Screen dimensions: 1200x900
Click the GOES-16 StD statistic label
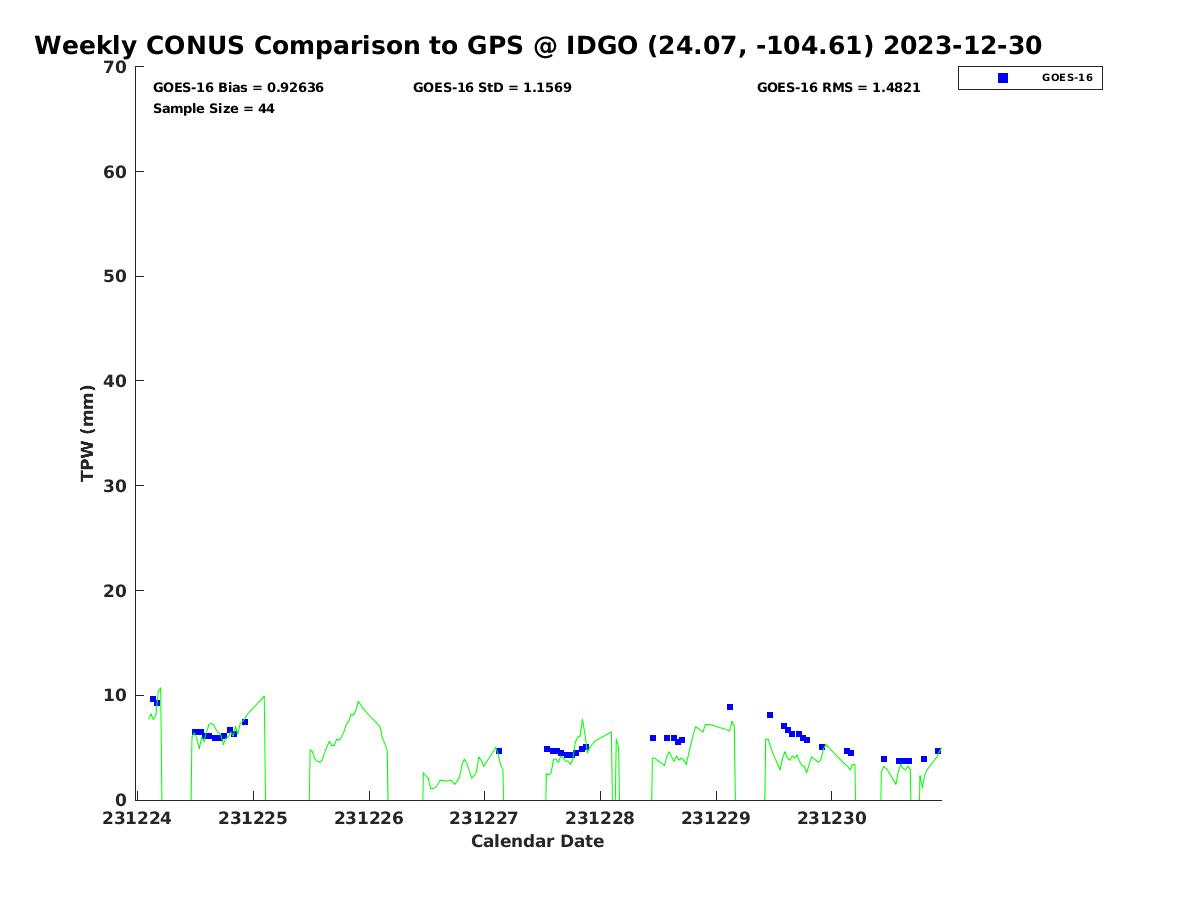tap(492, 88)
